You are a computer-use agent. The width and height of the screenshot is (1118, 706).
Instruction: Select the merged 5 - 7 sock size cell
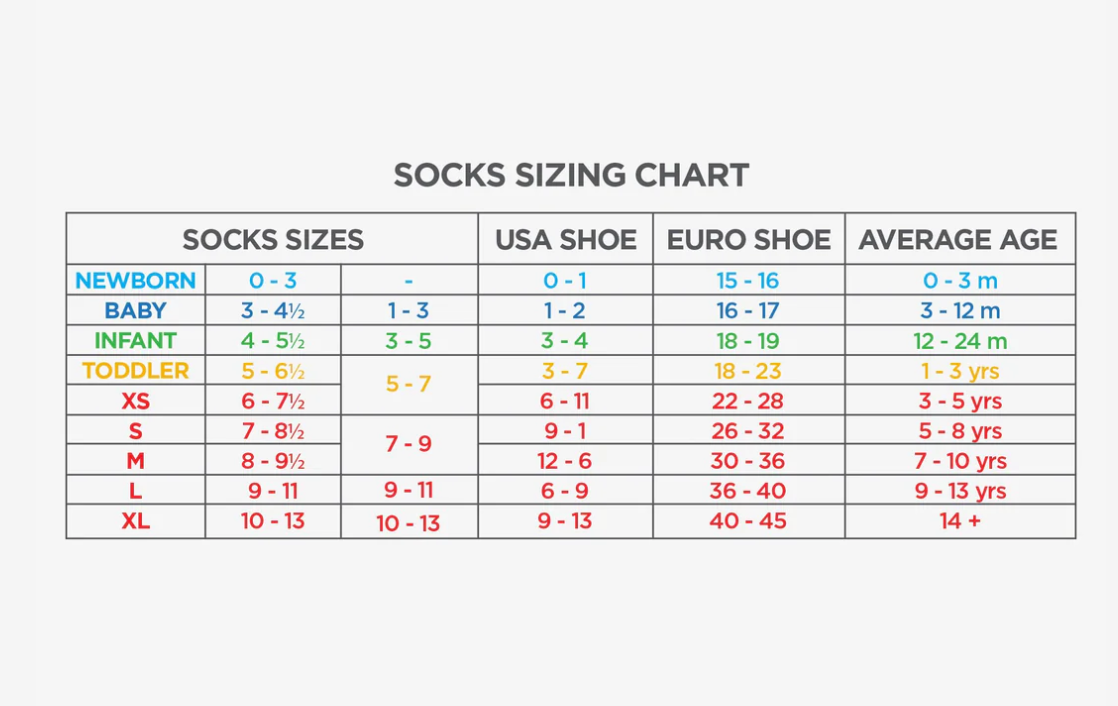(408, 384)
